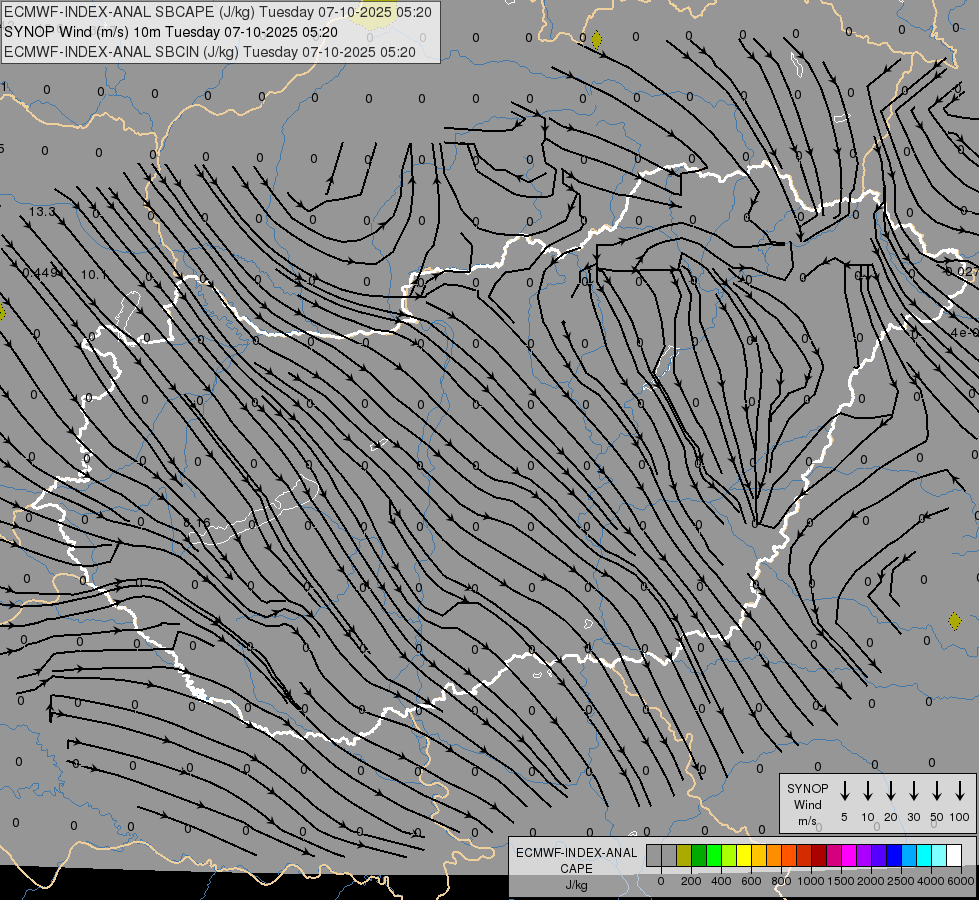Click the bright green 400 J/kg swatch

tap(715, 855)
